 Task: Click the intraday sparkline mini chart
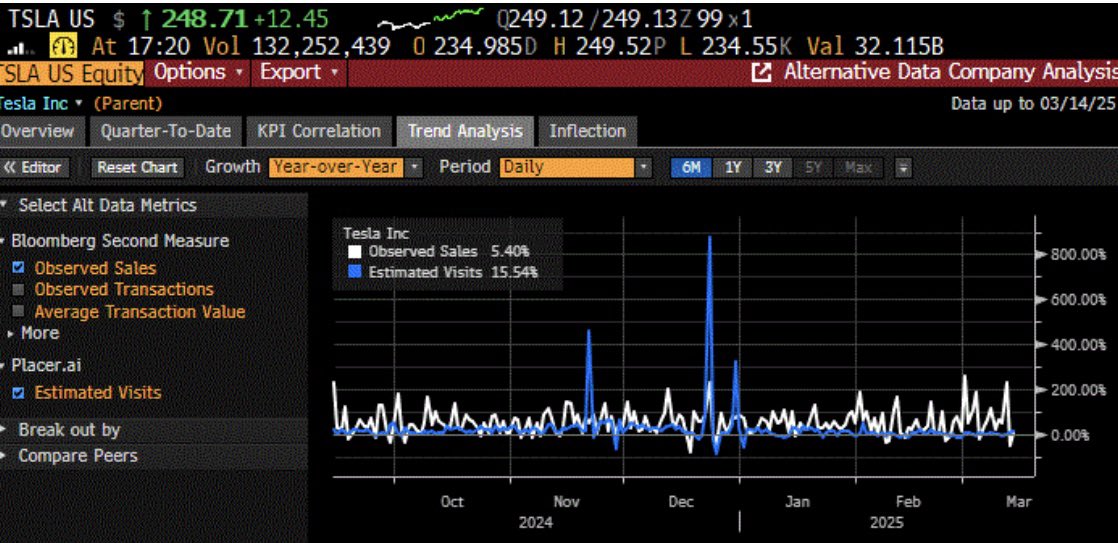click(430, 19)
